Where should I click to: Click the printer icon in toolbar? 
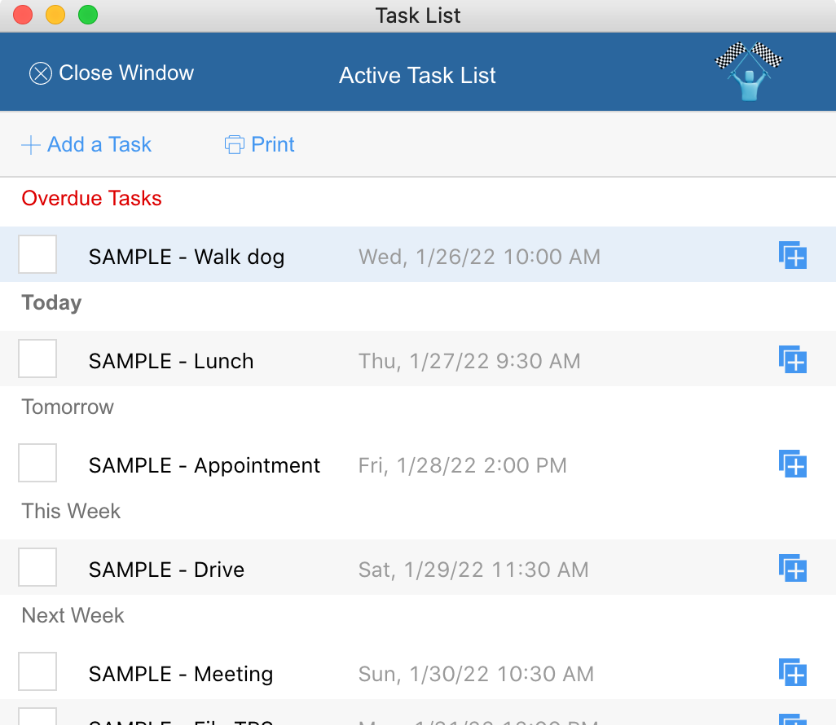(234, 145)
